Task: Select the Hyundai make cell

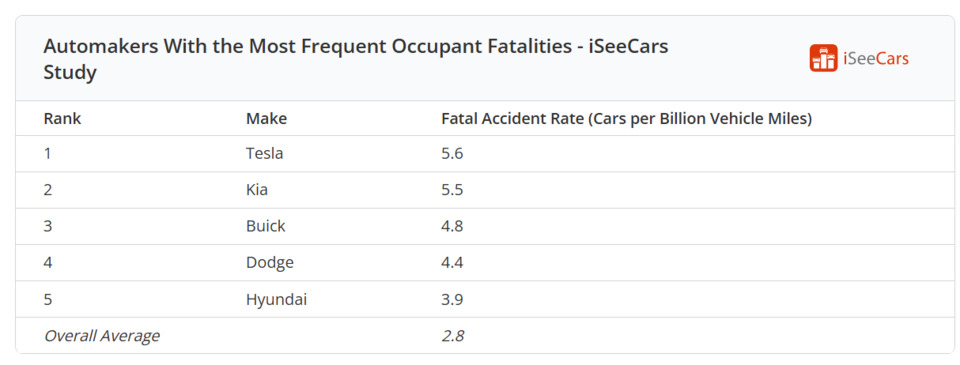Action: click(x=276, y=299)
